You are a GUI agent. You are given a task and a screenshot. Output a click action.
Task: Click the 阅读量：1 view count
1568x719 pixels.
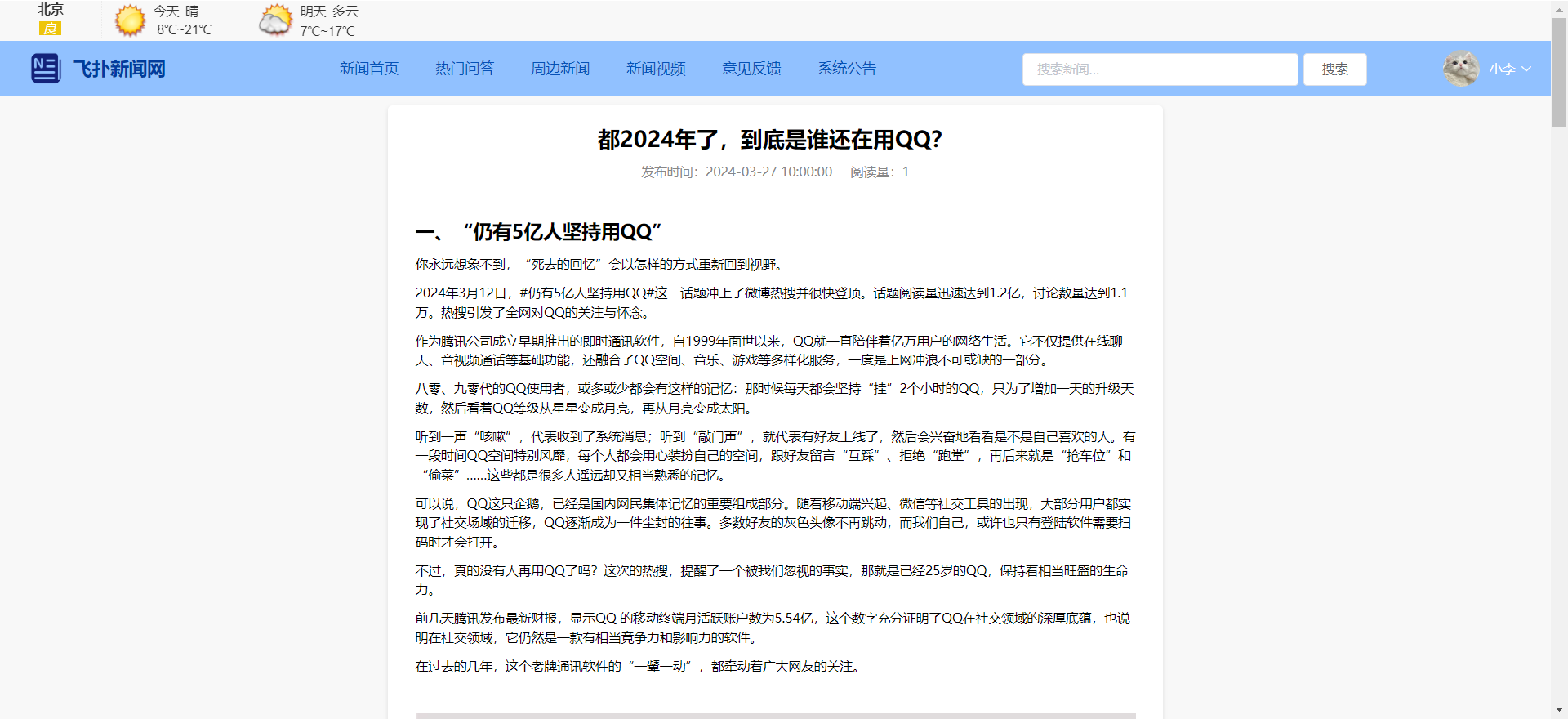click(880, 172)
